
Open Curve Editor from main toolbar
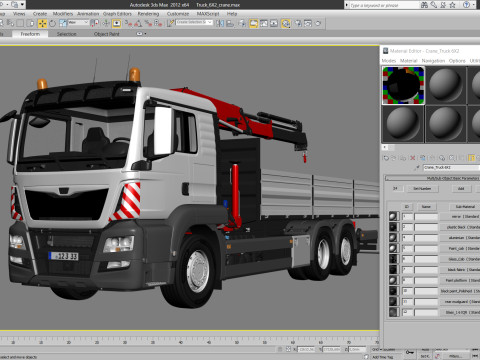coord(264,23)
